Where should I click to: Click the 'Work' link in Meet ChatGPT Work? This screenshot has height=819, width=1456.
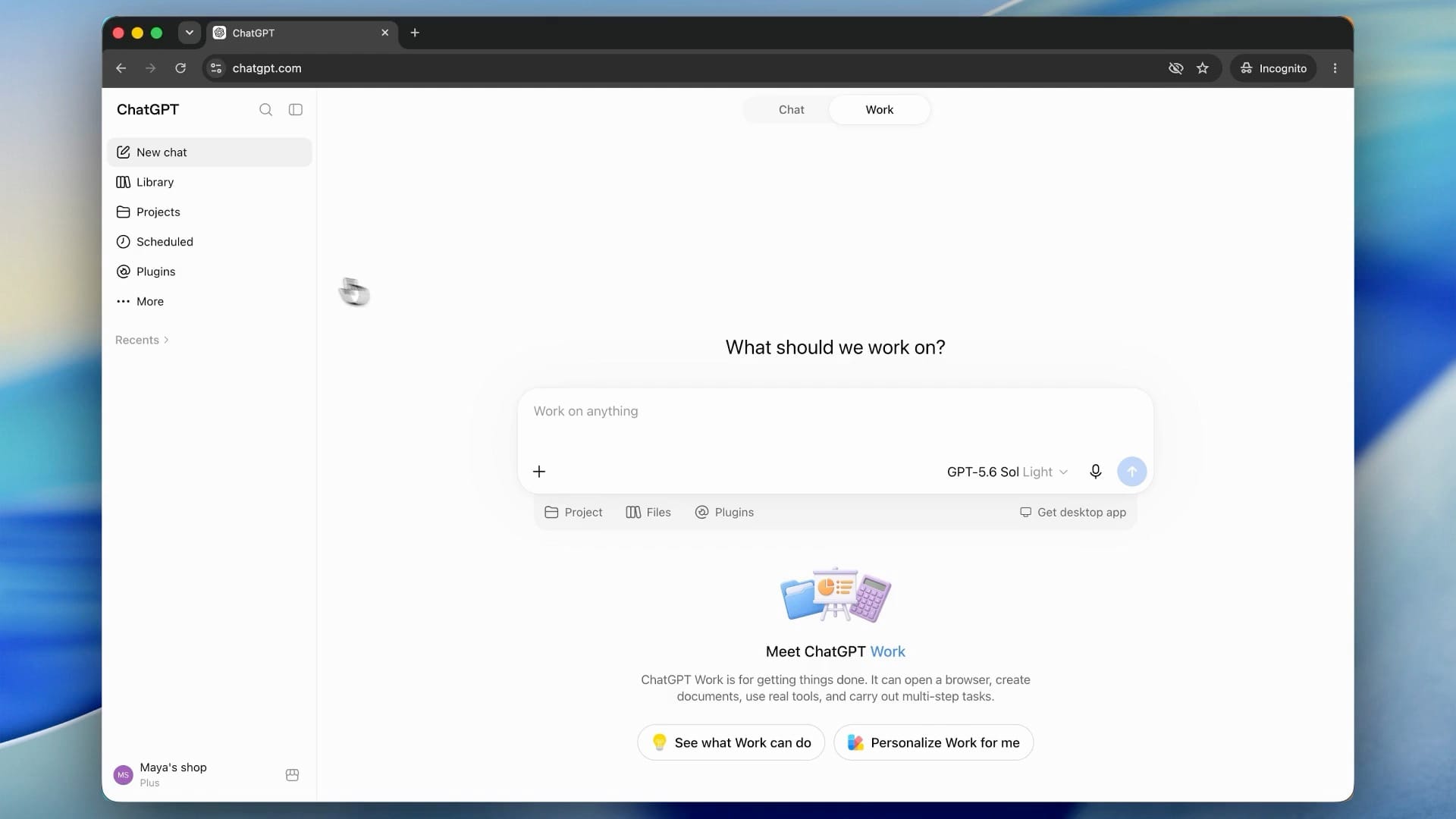[x=887, y=651]
